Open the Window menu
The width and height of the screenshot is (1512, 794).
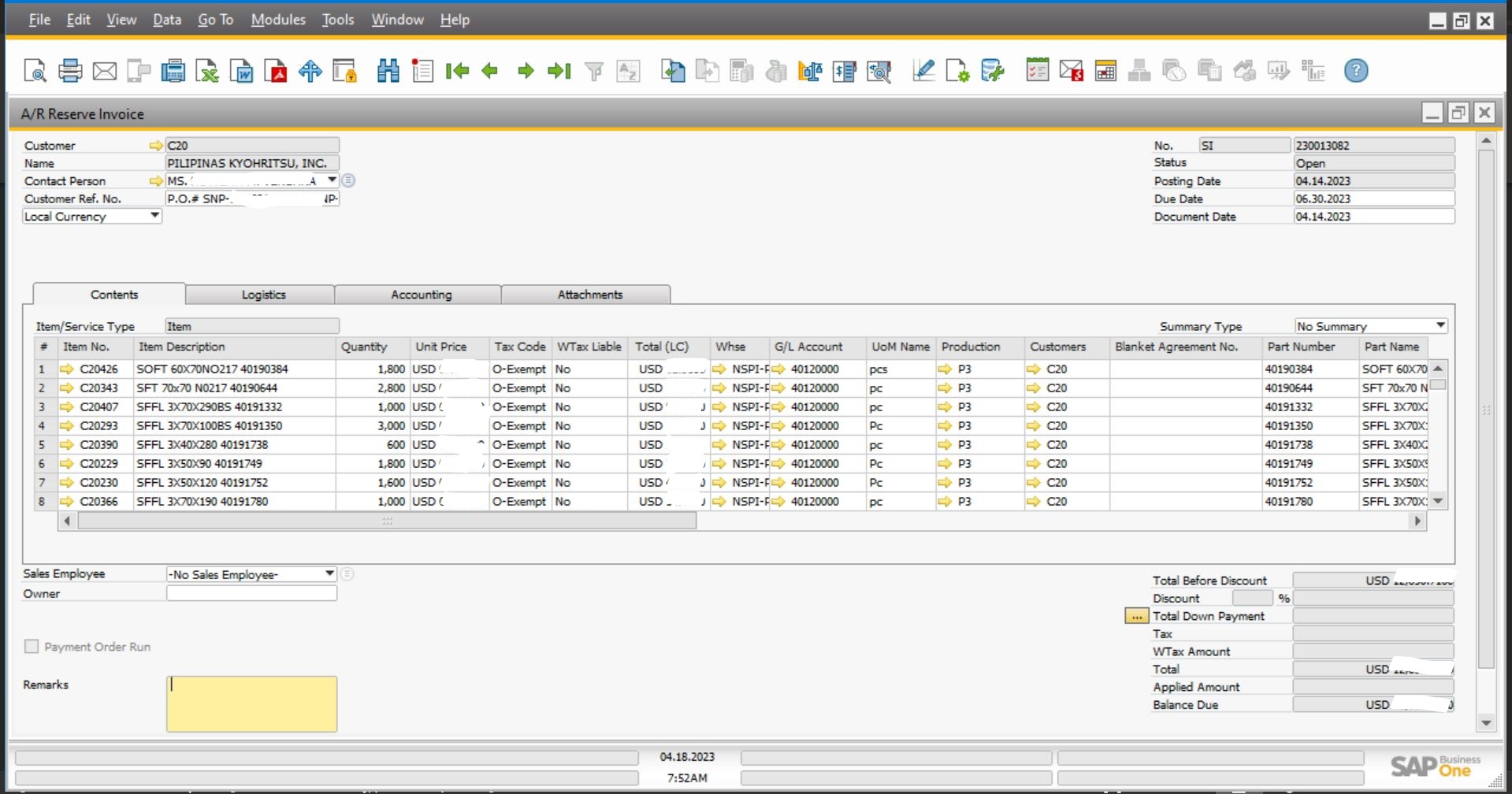[x=397, y=20]
